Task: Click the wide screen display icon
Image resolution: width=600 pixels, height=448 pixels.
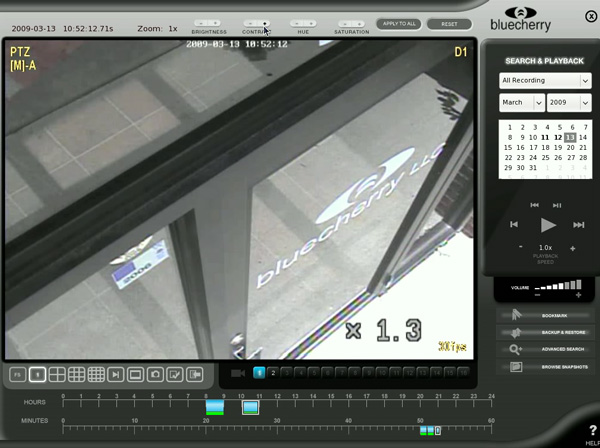Action: click(x=135, y=375)
